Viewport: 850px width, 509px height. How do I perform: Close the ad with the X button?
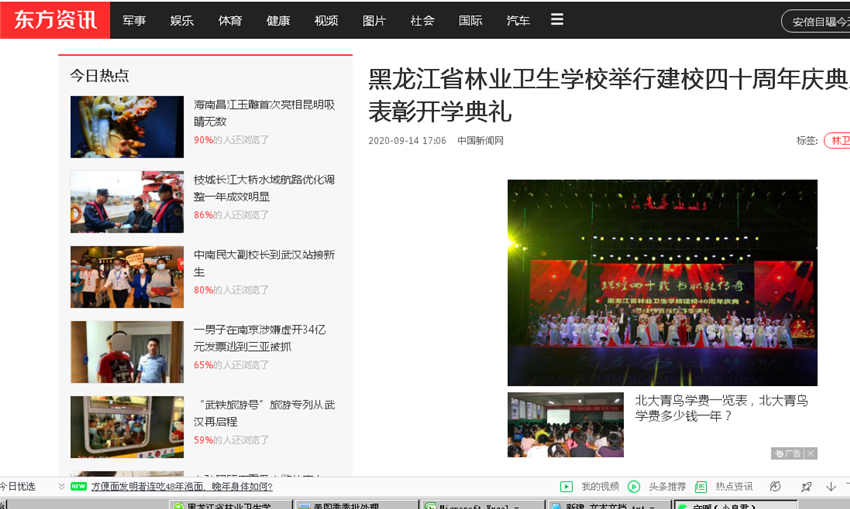[811, 453]
